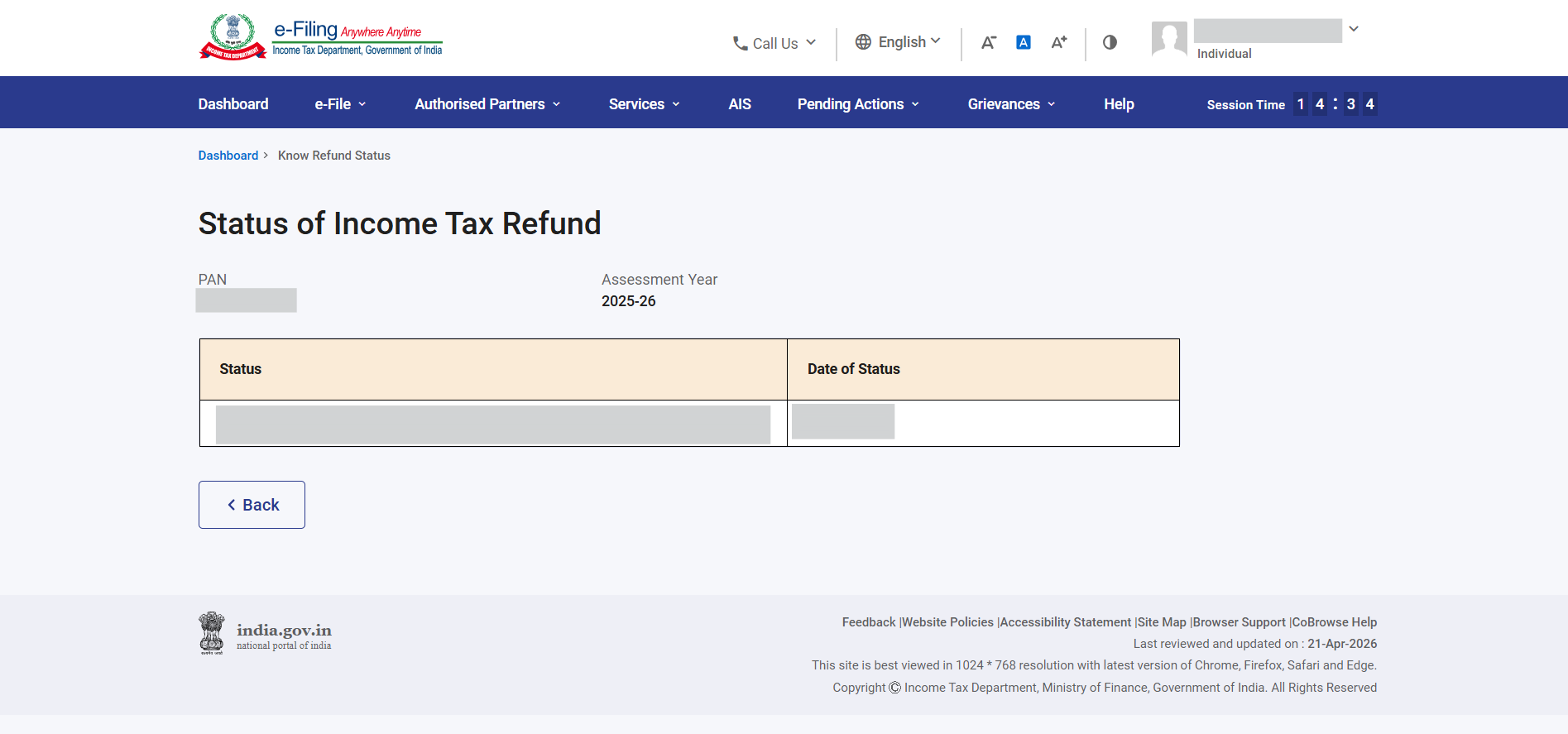Open the india.gov.in national portal logo
The width and height of the screenshot is (1568, 734).
(265, 634)
